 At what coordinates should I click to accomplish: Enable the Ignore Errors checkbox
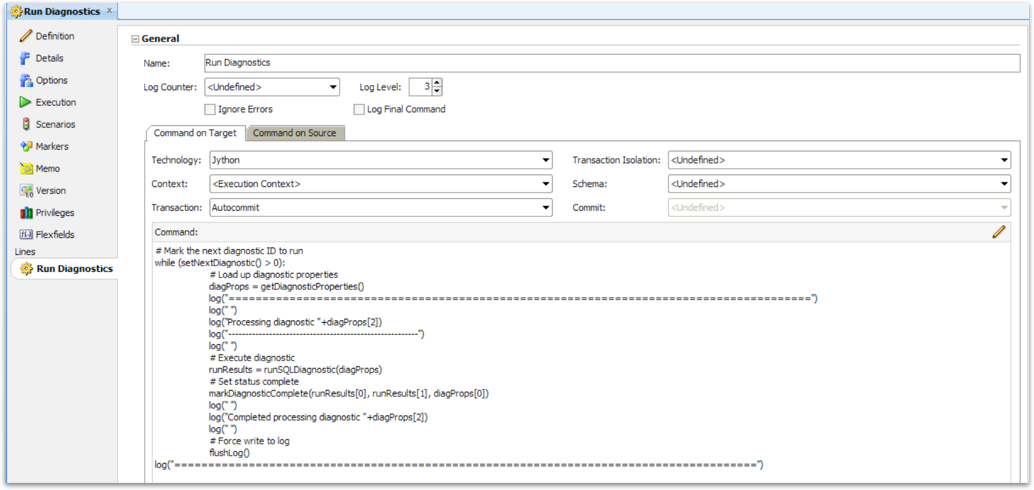coord(210,109)
